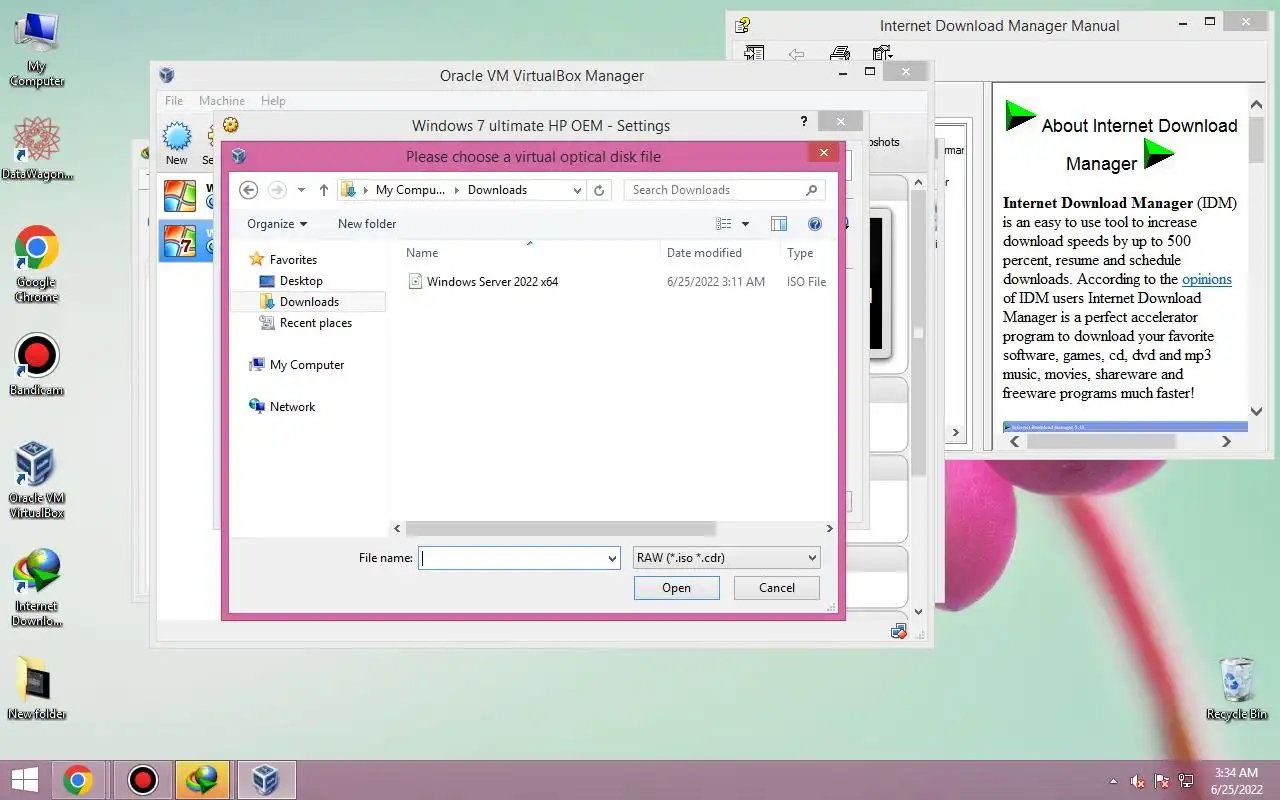Viewport: 1280px width, 800px height.
Task: Open the Help menu in VirtualBox Manager
Action: pos(273,101)
